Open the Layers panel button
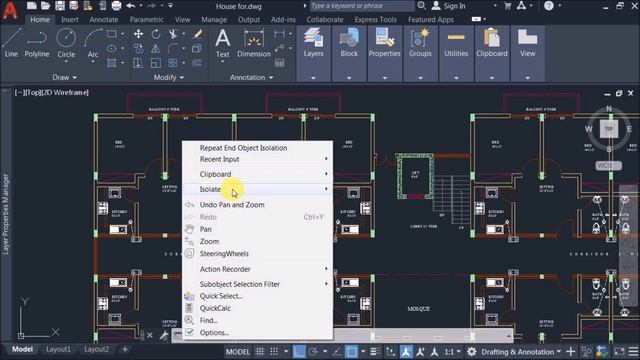Screen dimensions: 640x360 [x=313, y=53]
